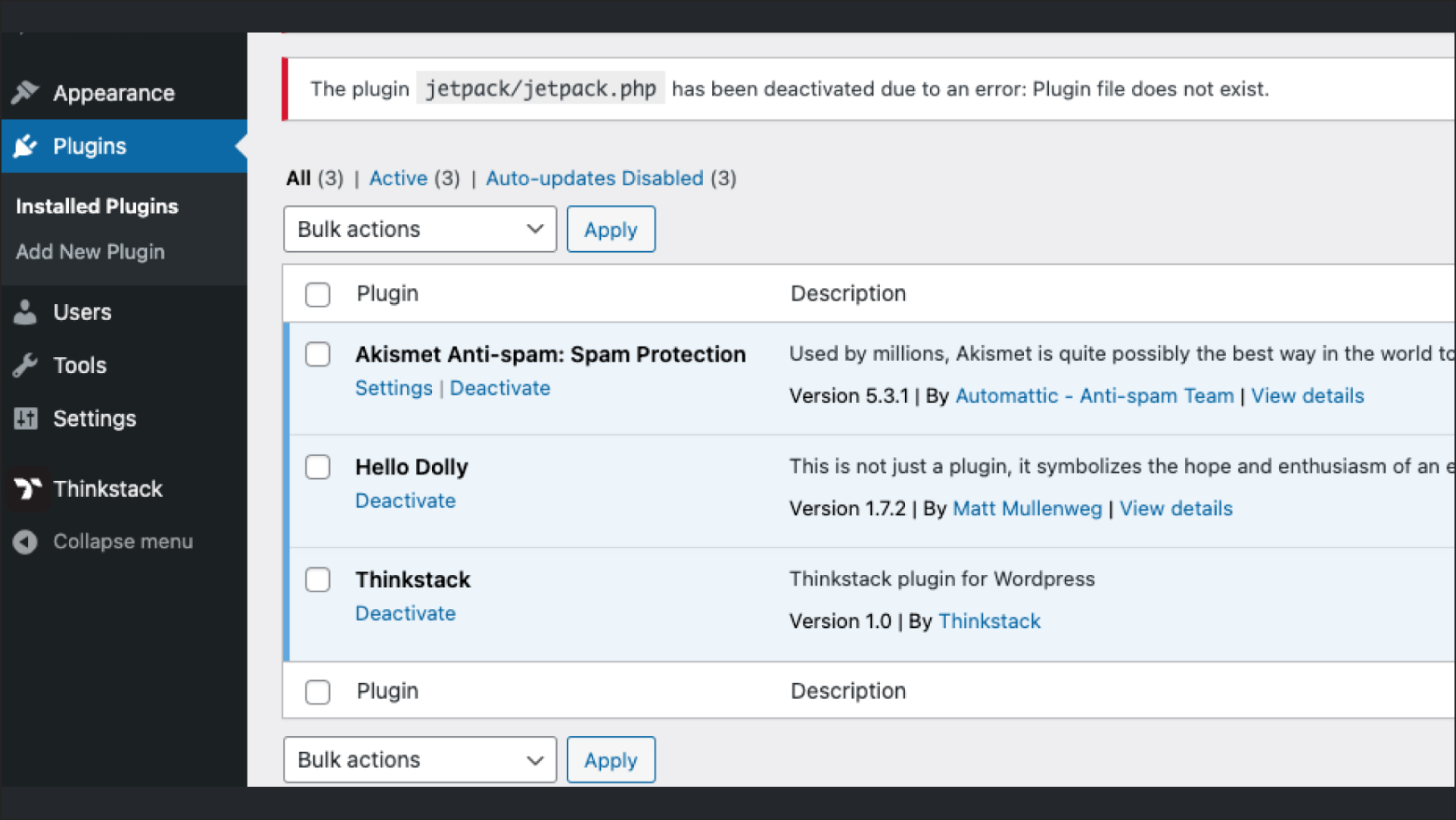Click the Users icon in sidebar

(x=27, y=312)
